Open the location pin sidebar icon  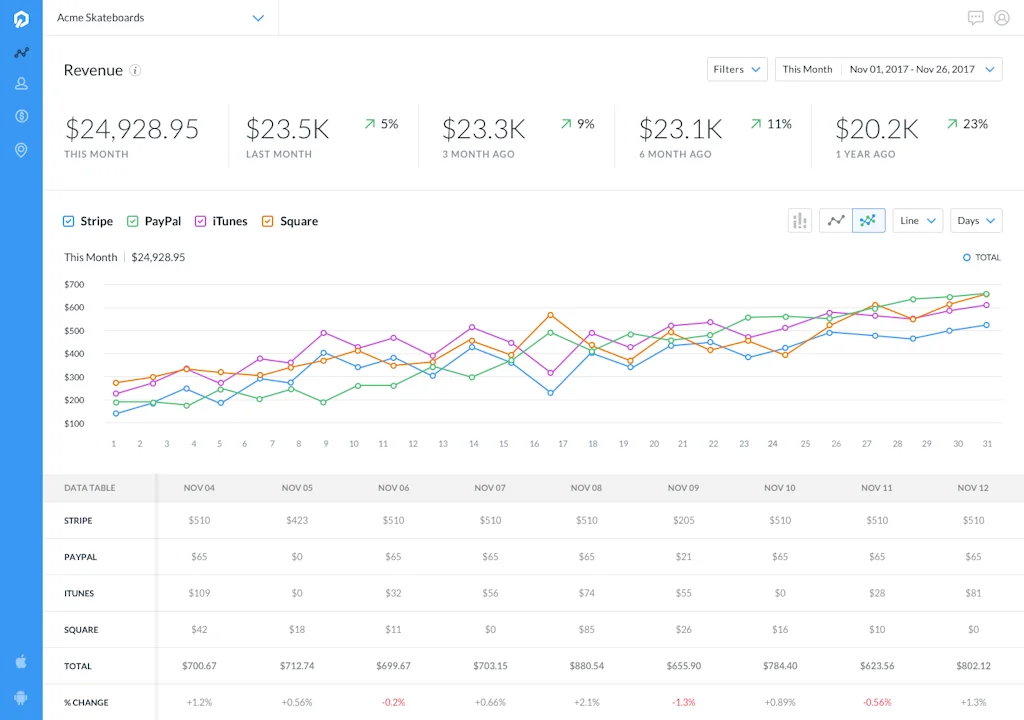pos(22,150)
